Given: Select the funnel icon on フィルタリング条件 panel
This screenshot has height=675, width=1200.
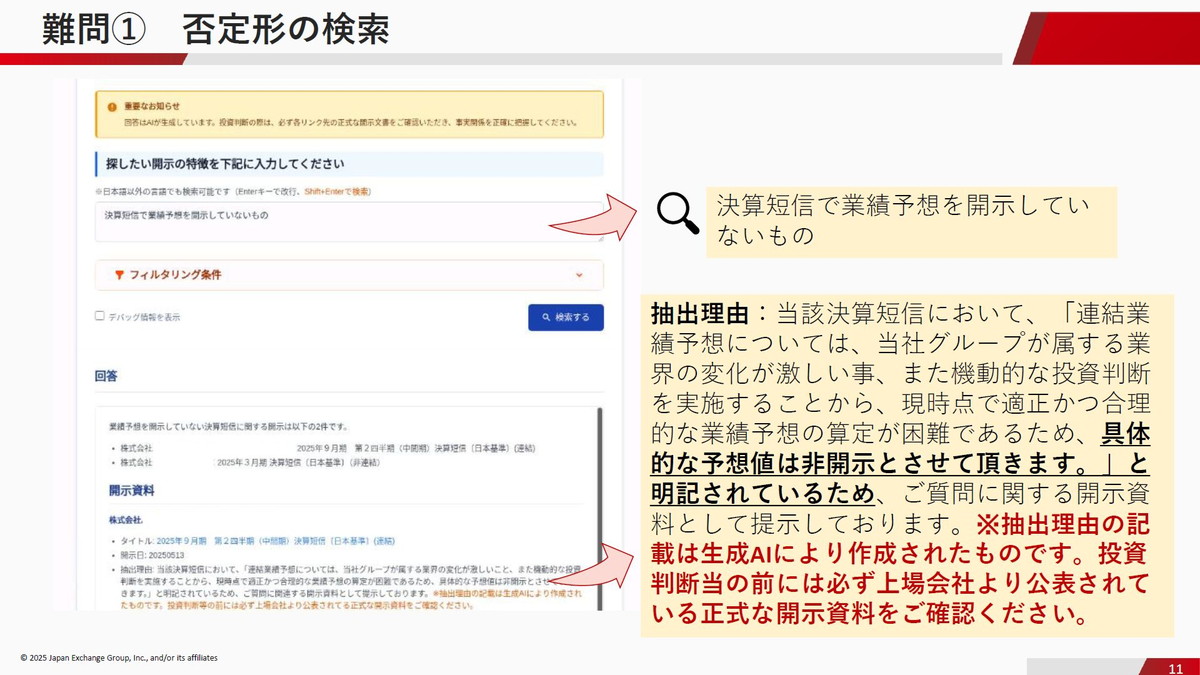Looking at the screenshot, I should 118,275.
